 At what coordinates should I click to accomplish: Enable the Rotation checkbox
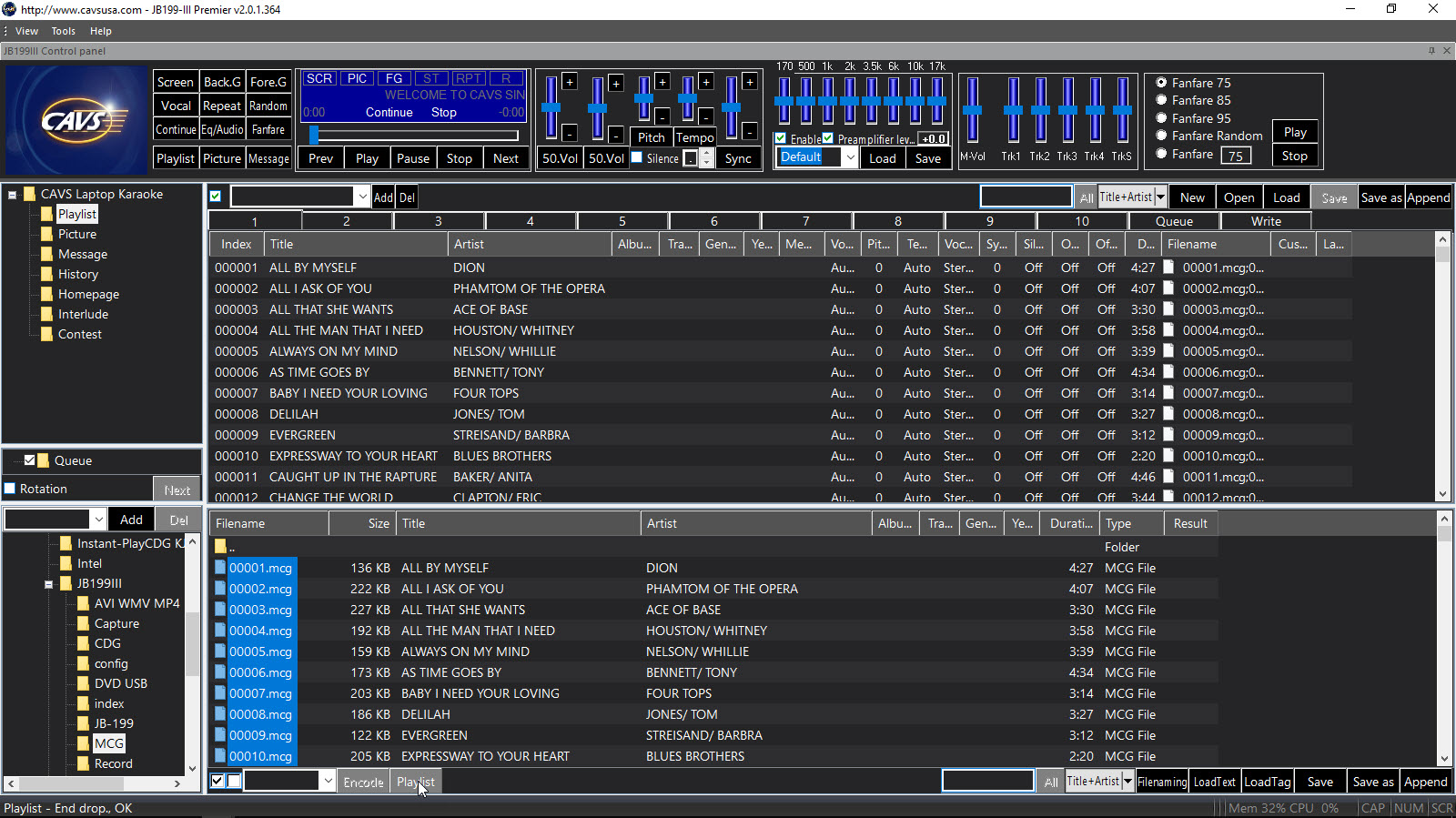pos(10,489)
